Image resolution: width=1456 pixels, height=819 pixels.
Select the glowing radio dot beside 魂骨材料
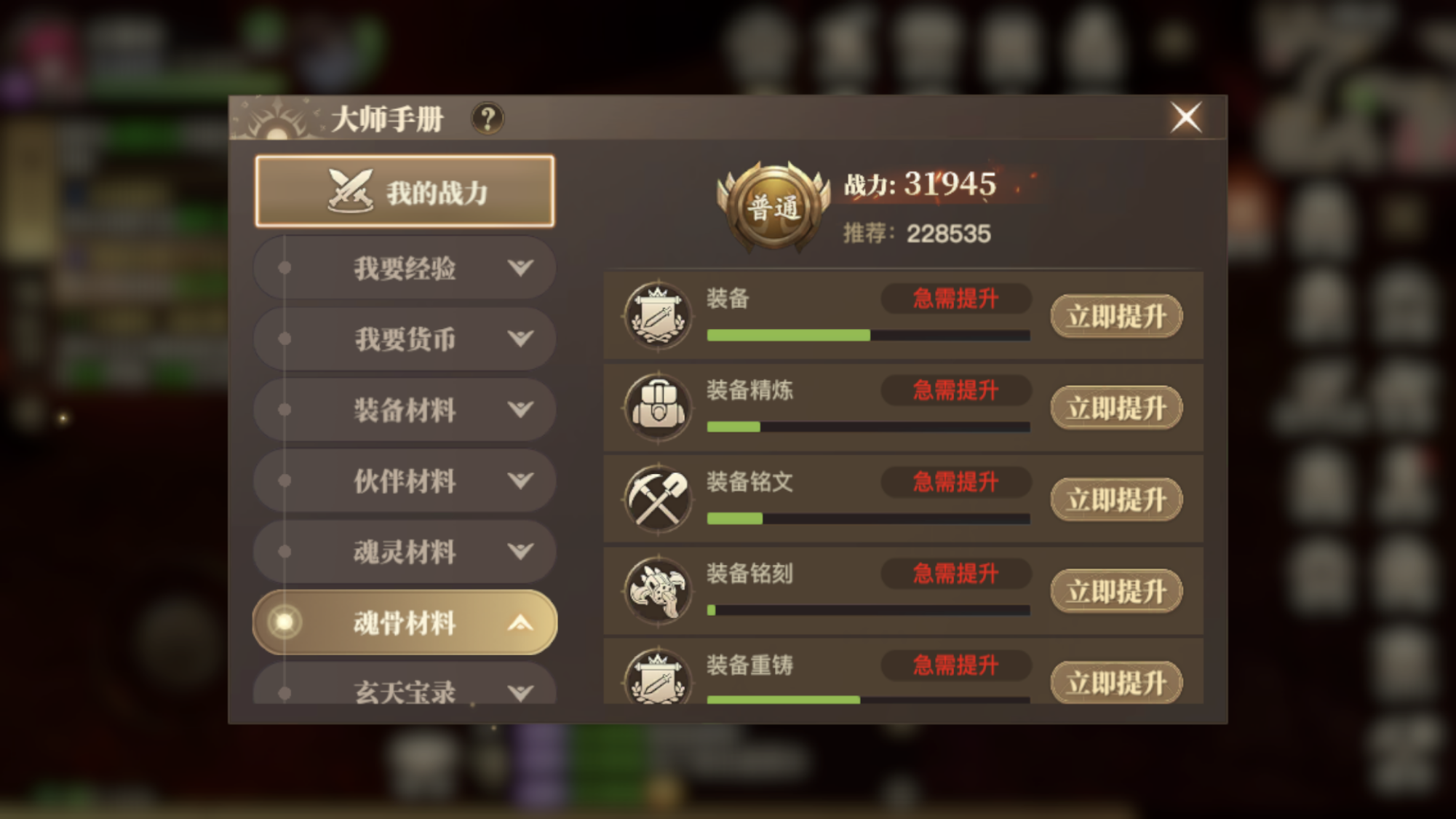pyautogui.click(x=285, y=622)
